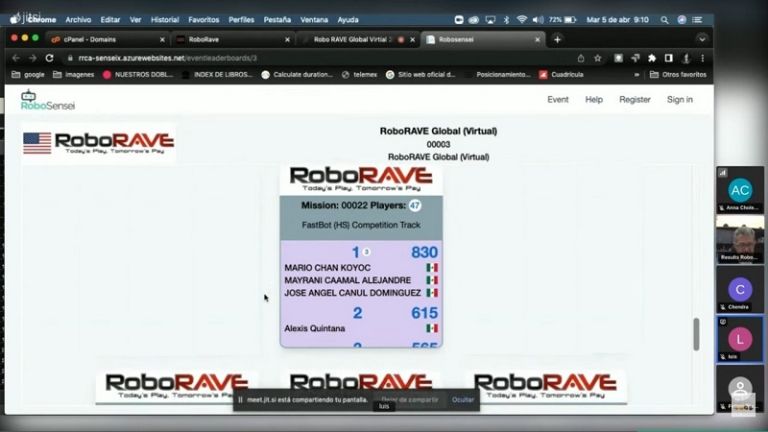Click the browser back arrow
This screenshot has width=768, height=432.
pos(15,58)
